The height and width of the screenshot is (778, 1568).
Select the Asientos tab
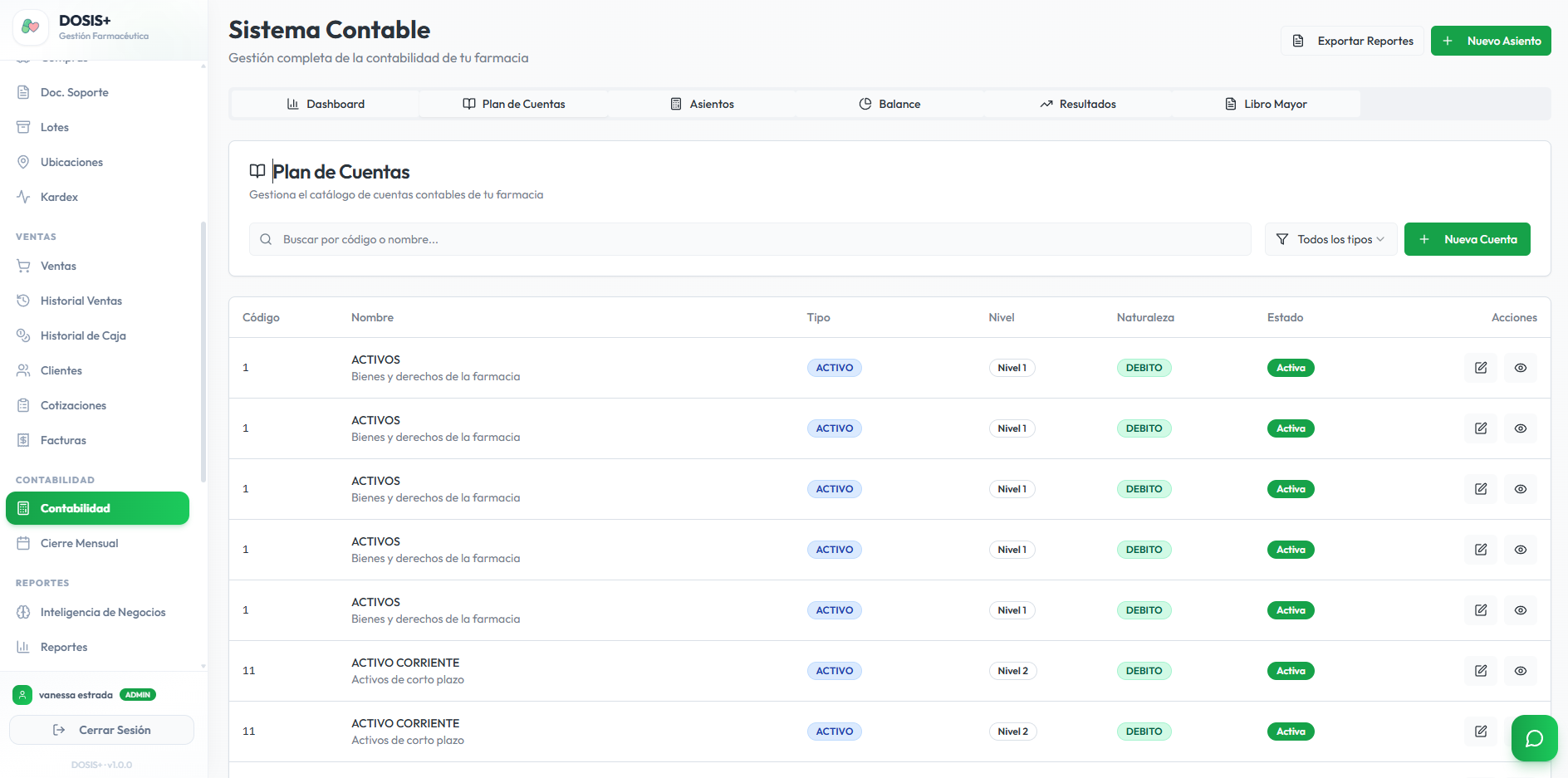coord(702,104)
